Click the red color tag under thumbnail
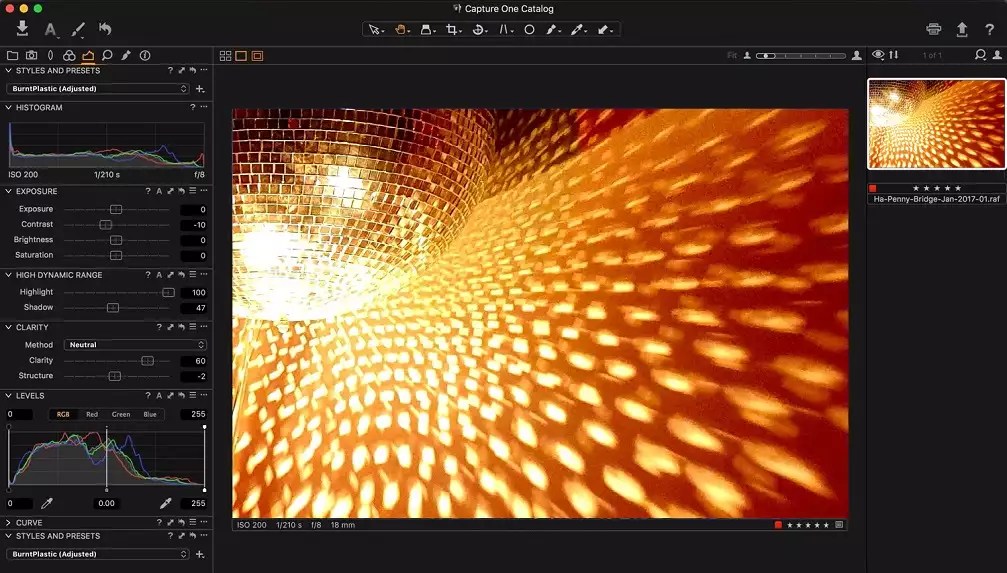Screen dimensions: 1007x573 [873, 188]
